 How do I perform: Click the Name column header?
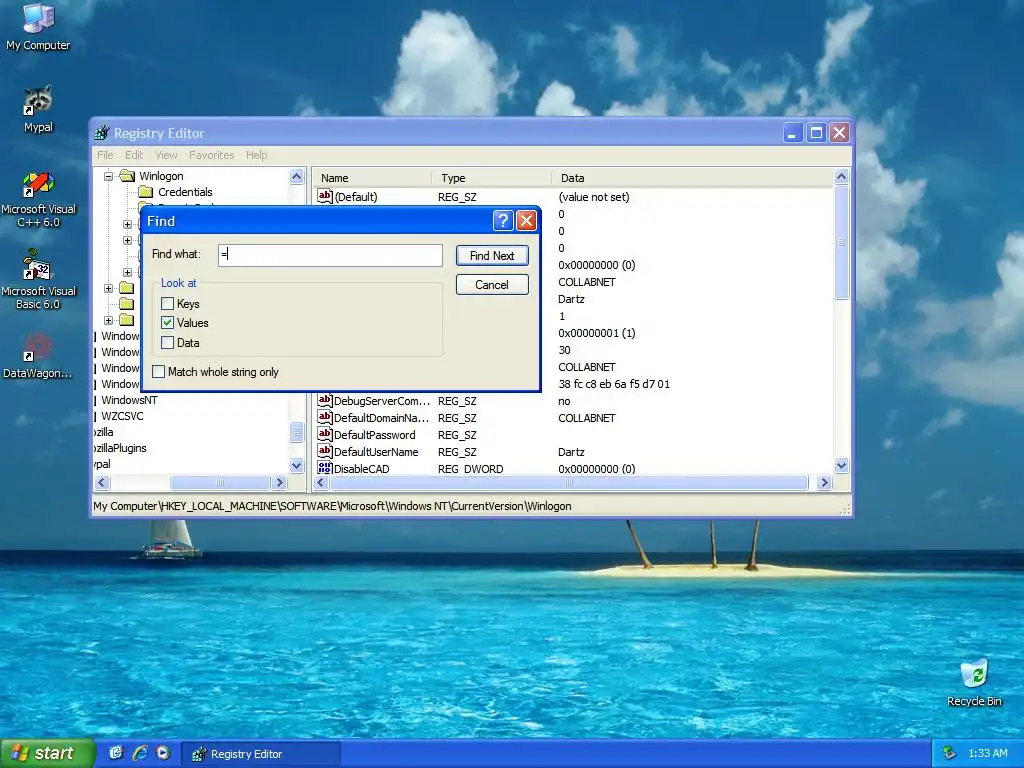coord(372,178)
